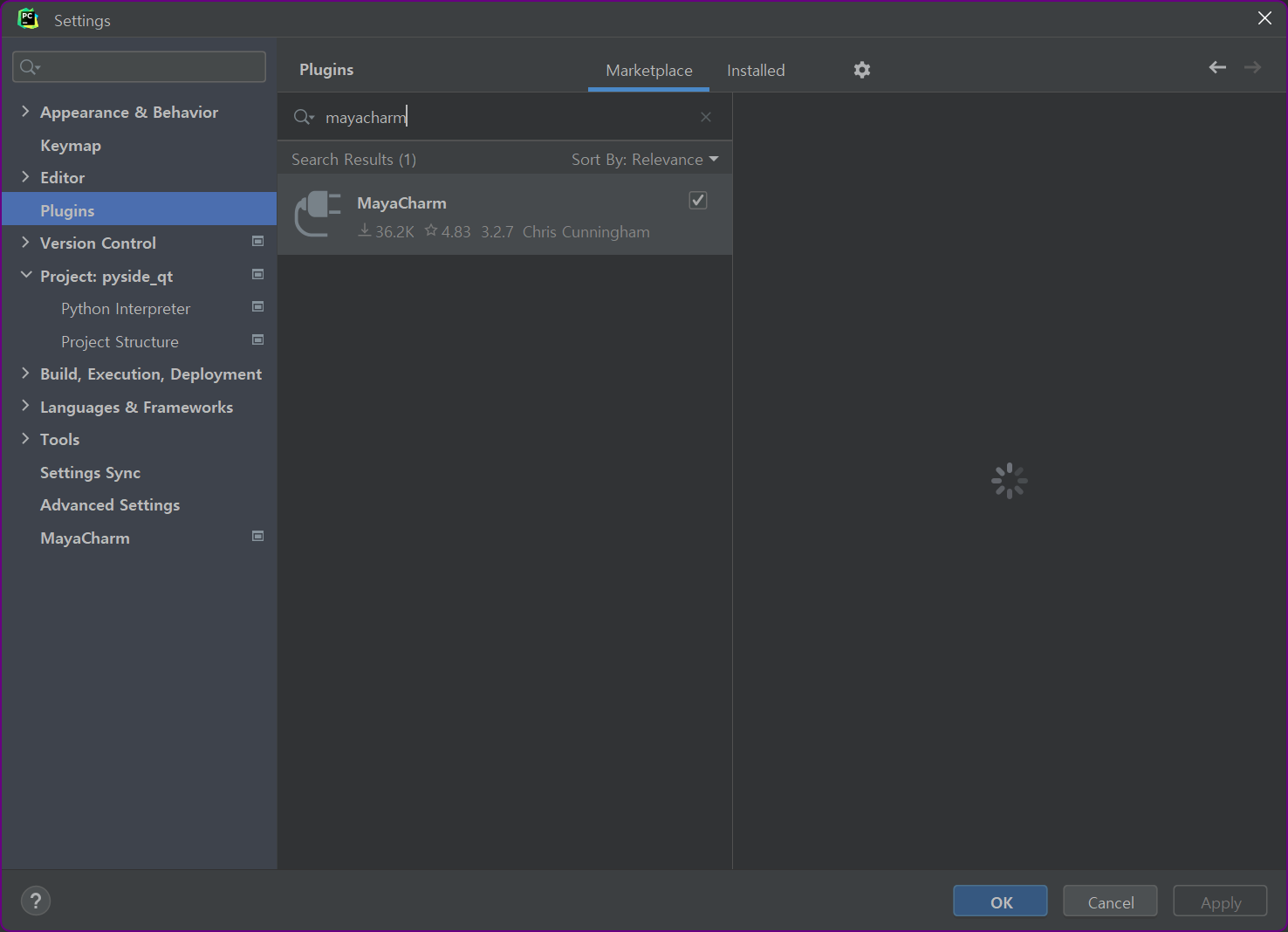
Task: Expand Languages & Frameworks section
Action: [25, 407]
